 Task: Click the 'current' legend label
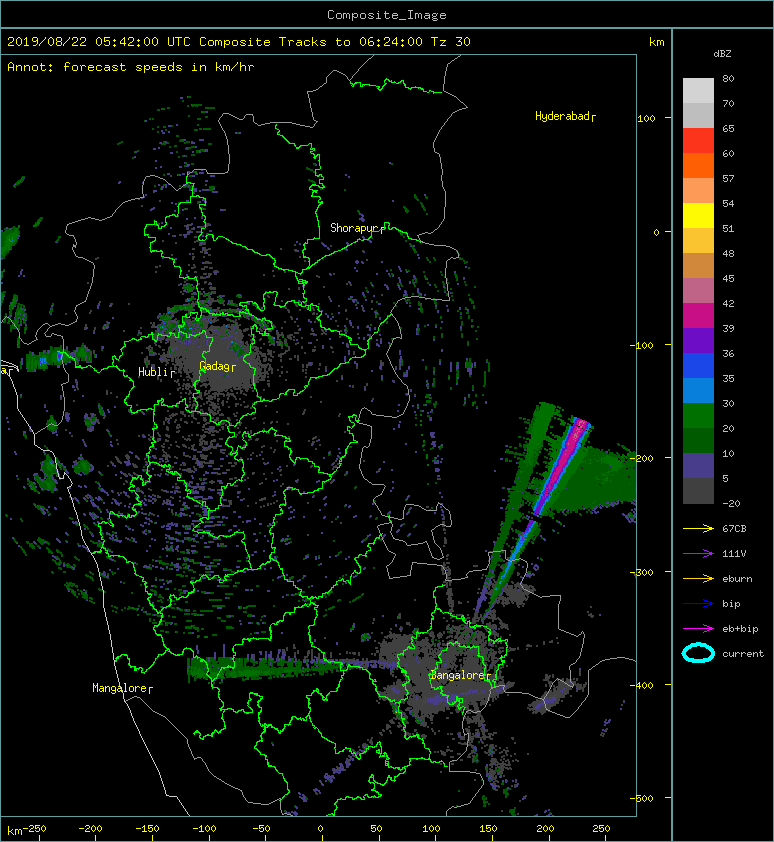click(743, 654)
